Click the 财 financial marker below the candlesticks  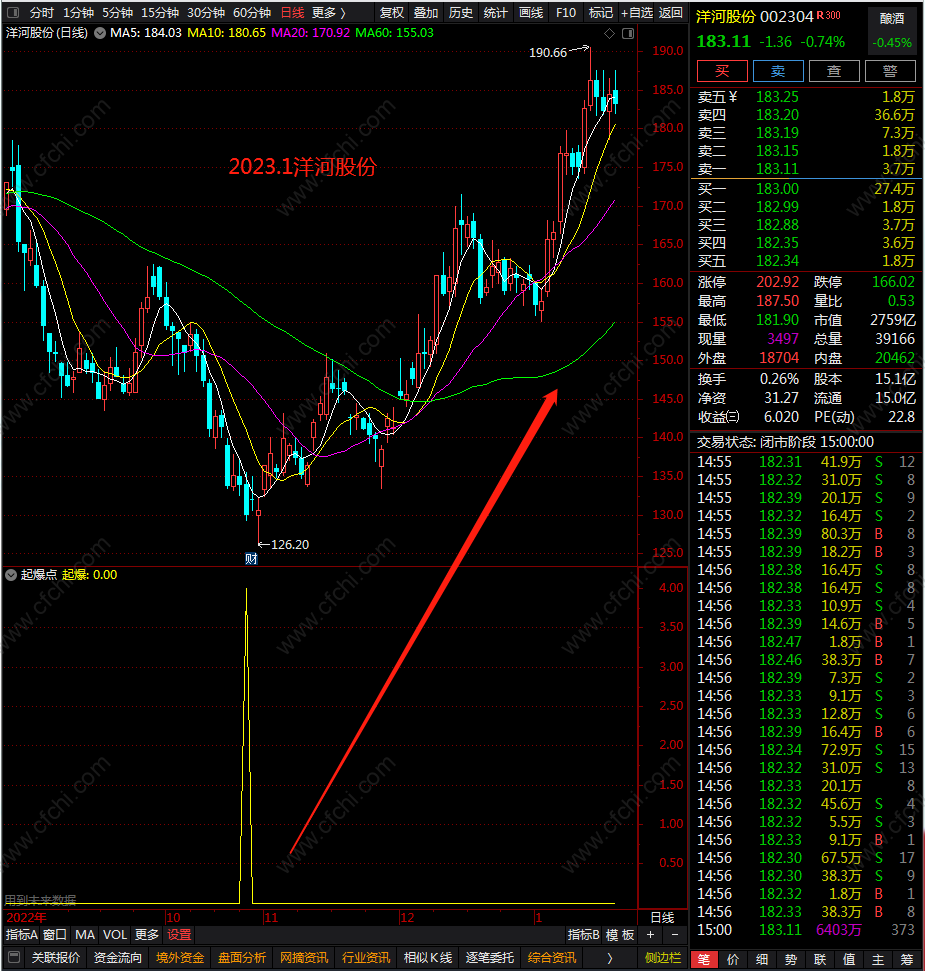[251, 559]
